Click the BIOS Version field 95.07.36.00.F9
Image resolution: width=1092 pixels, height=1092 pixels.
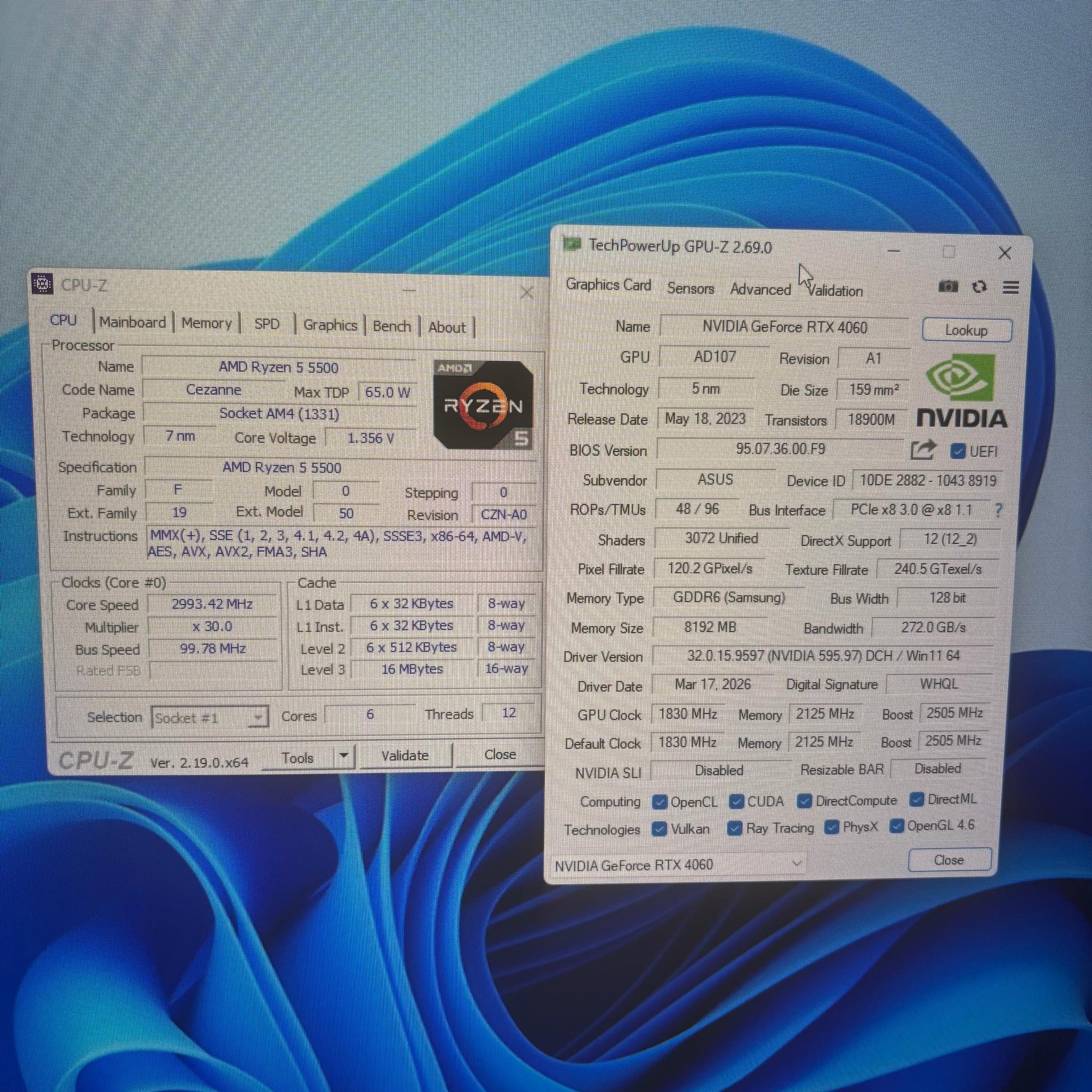(x=780, y=449)
